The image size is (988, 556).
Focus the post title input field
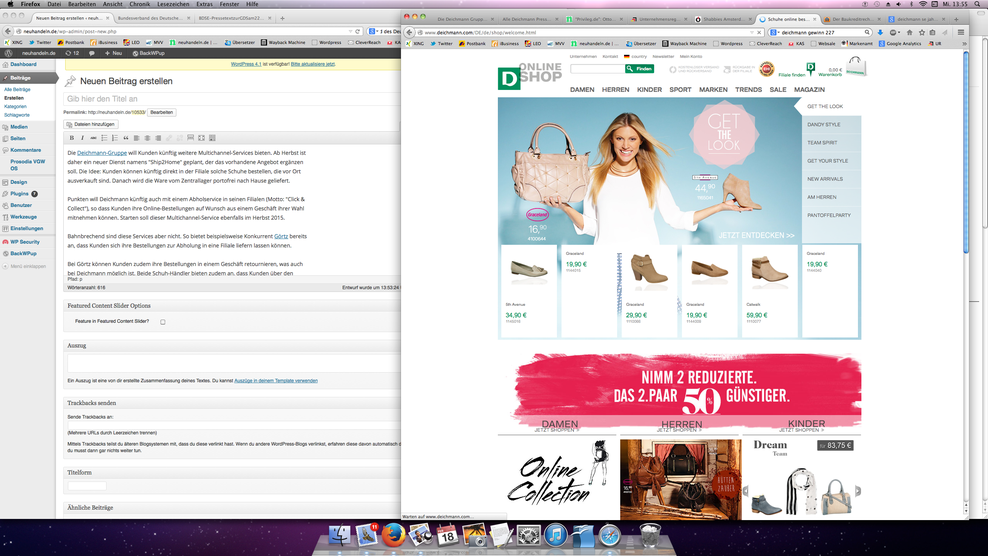coord(232,98)
